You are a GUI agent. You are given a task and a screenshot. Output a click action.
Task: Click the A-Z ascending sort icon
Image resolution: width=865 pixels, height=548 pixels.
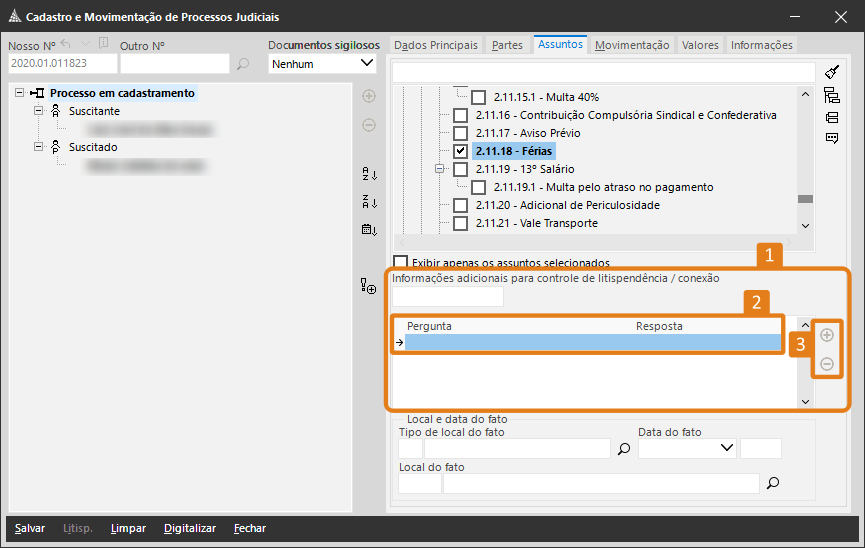pos(368,174)
